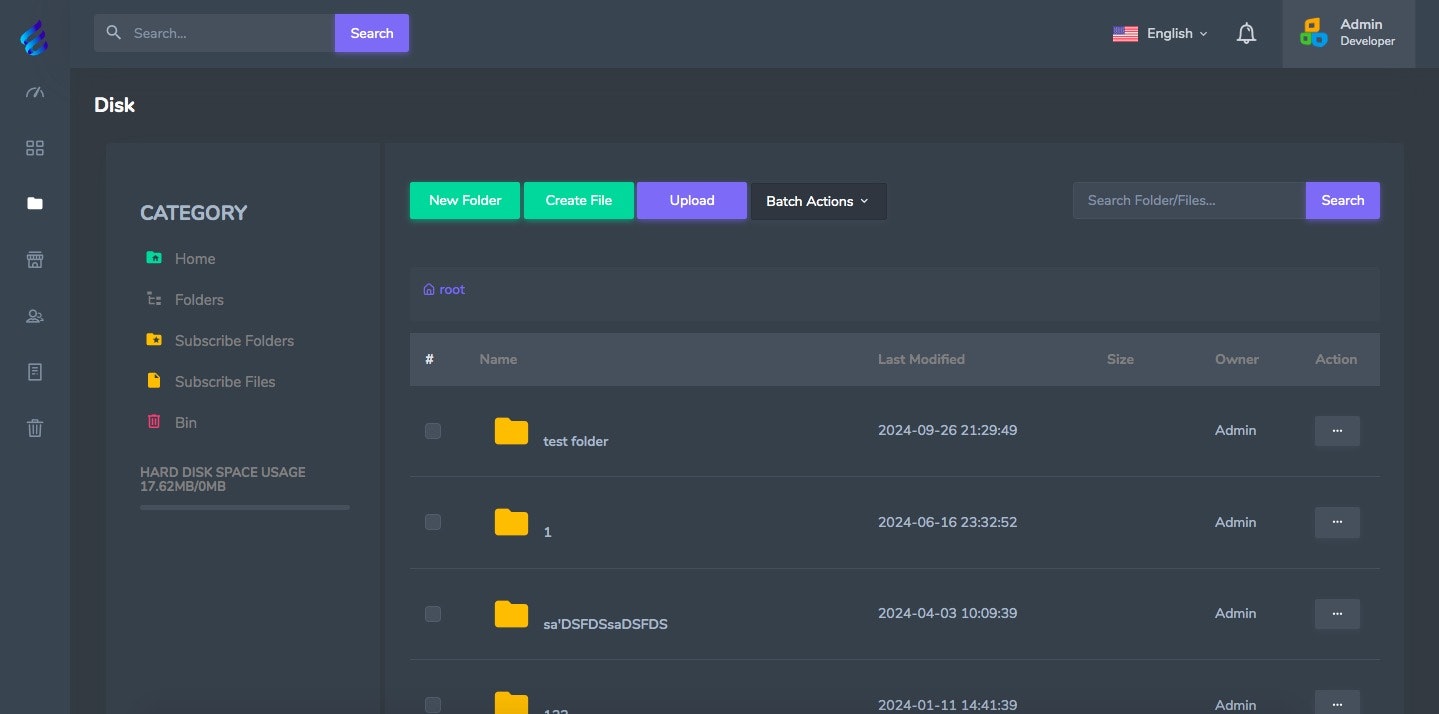The width and height of the screenshot is (1439, 714).
Task: Click the green Home category icon
Action: click(x=154, y=258)
